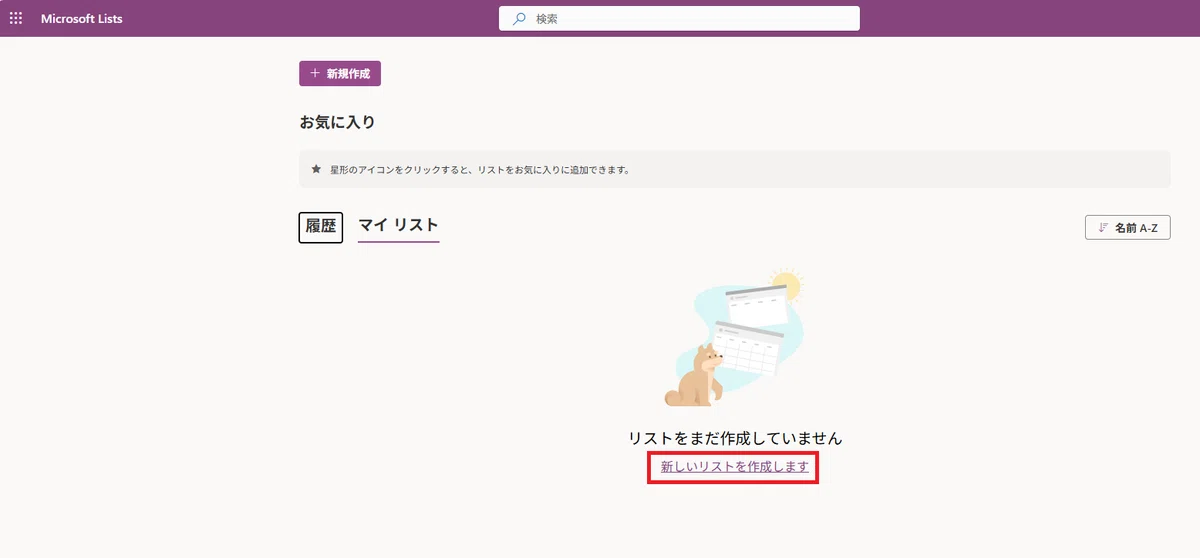Open the 名前 A-Z sort dropdown

point(1128,227)
